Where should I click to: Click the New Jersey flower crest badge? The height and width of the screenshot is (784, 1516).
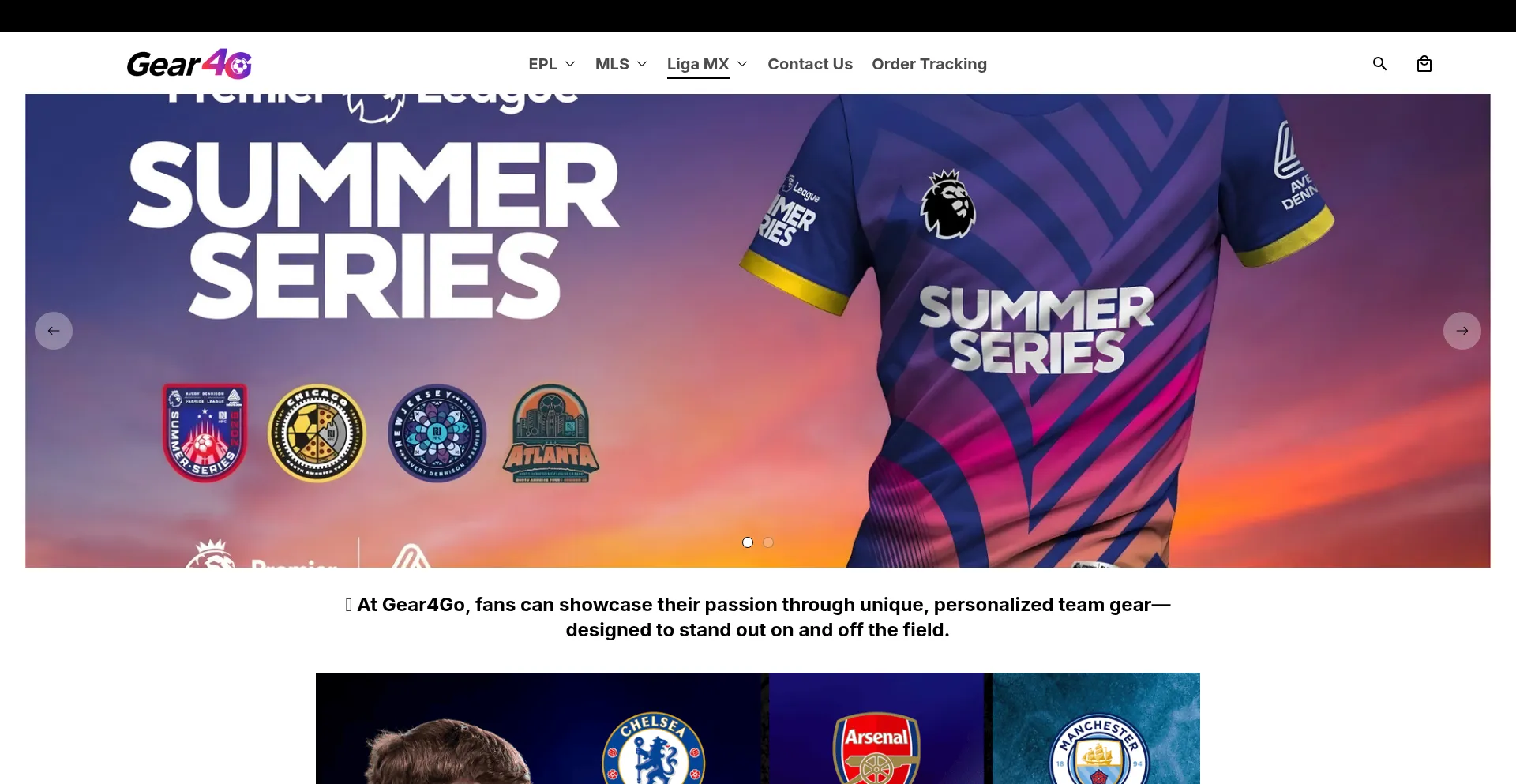(437, 433)
